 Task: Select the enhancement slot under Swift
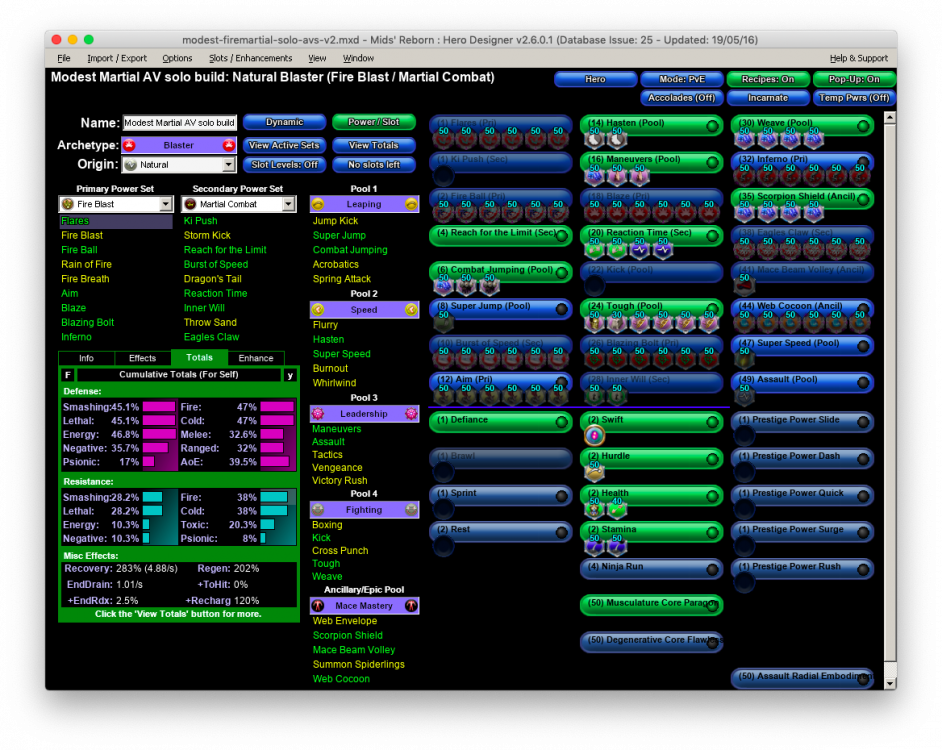[592, 435]
